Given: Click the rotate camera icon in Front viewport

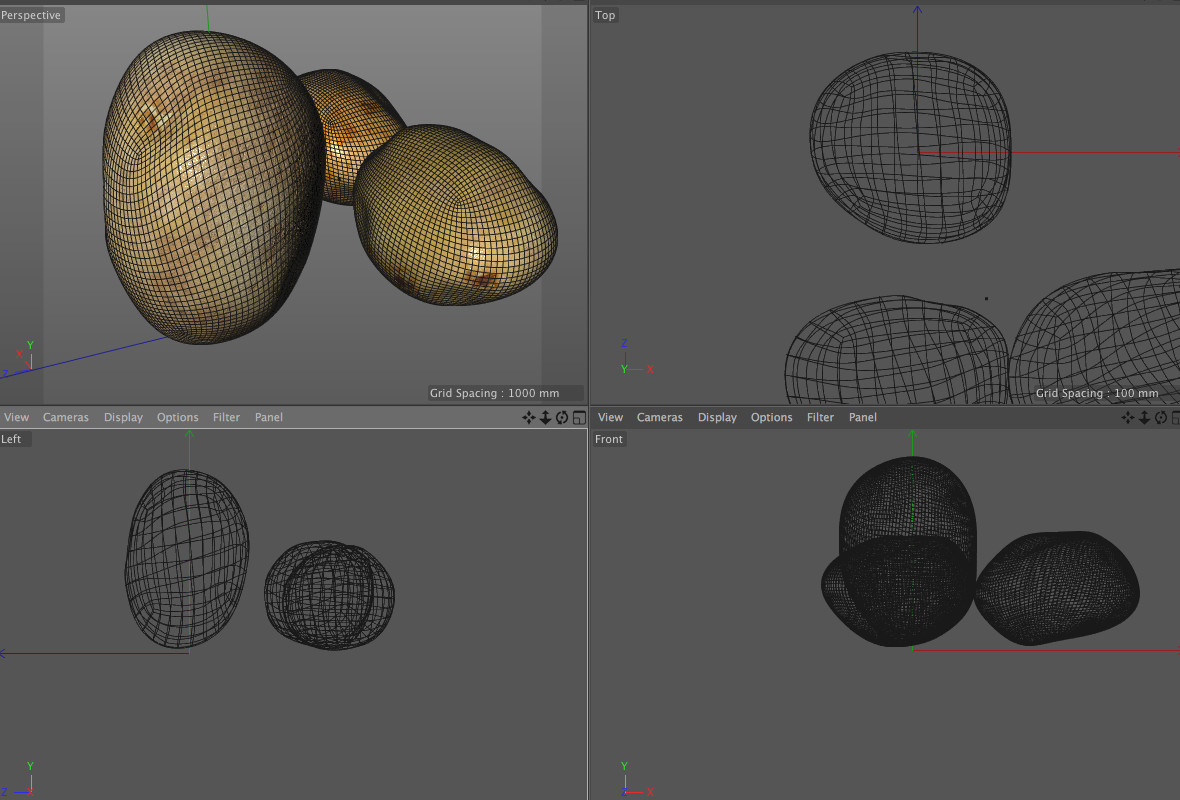Looking at the screenshot, I should coord(1161,418).
